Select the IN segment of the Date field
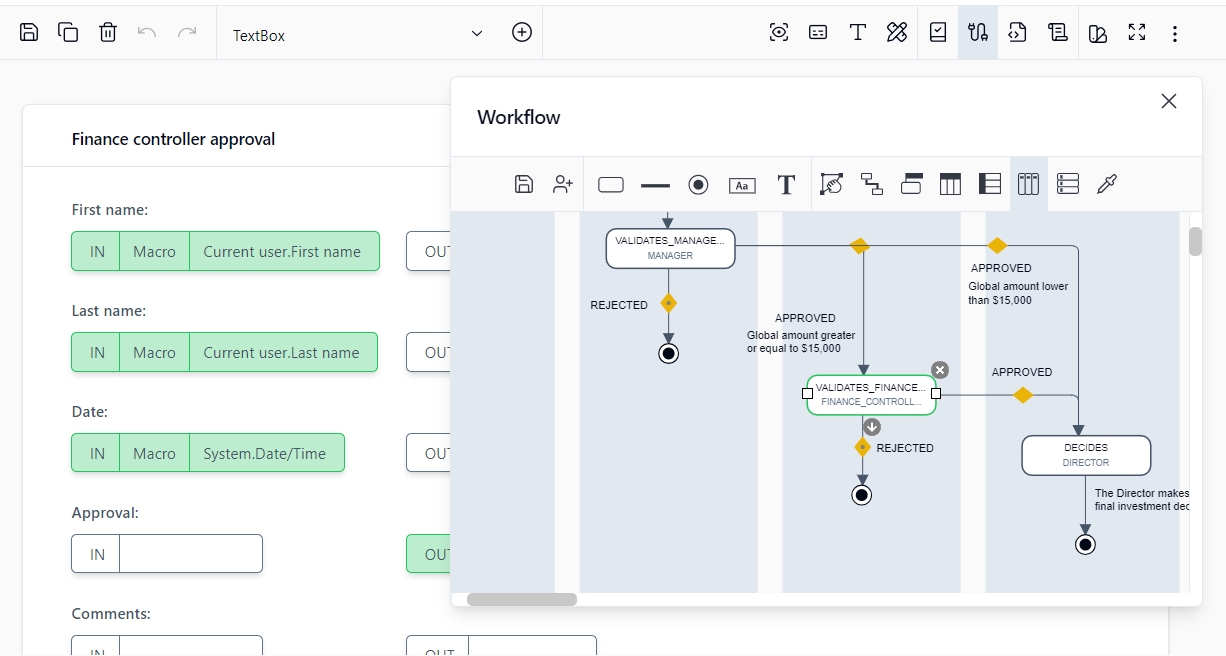 97,454
